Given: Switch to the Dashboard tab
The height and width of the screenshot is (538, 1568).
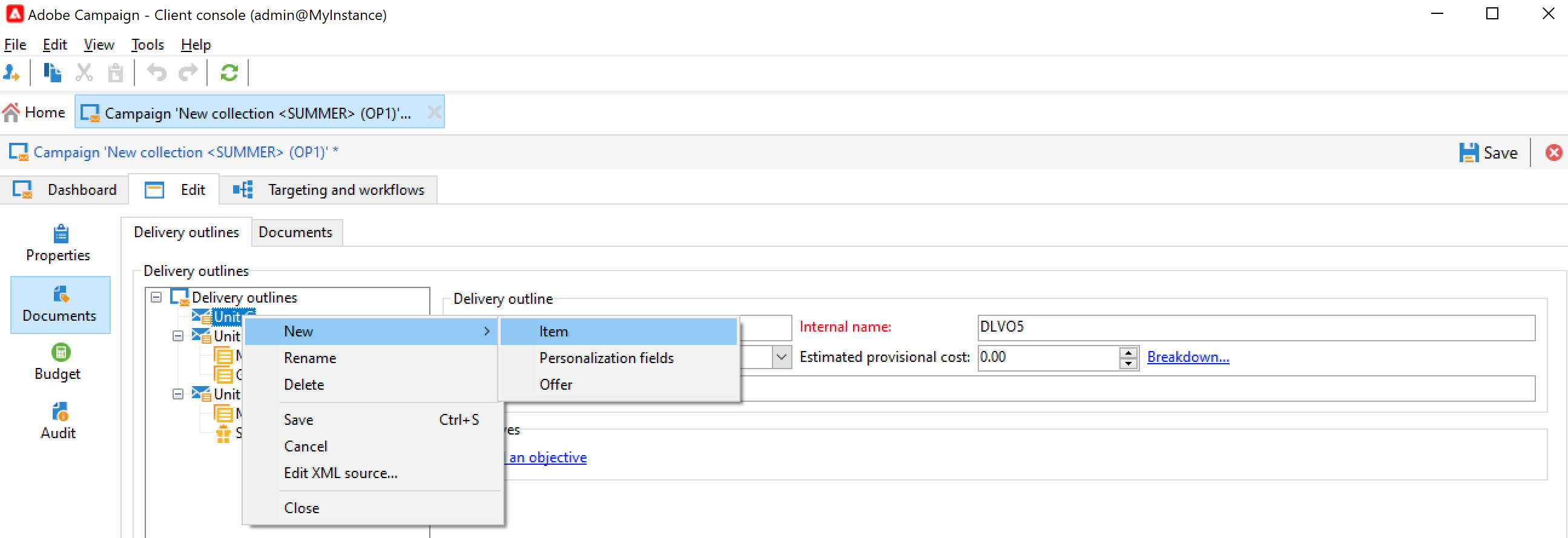Looking at the screenshot, I should click(x=64, y=190).
